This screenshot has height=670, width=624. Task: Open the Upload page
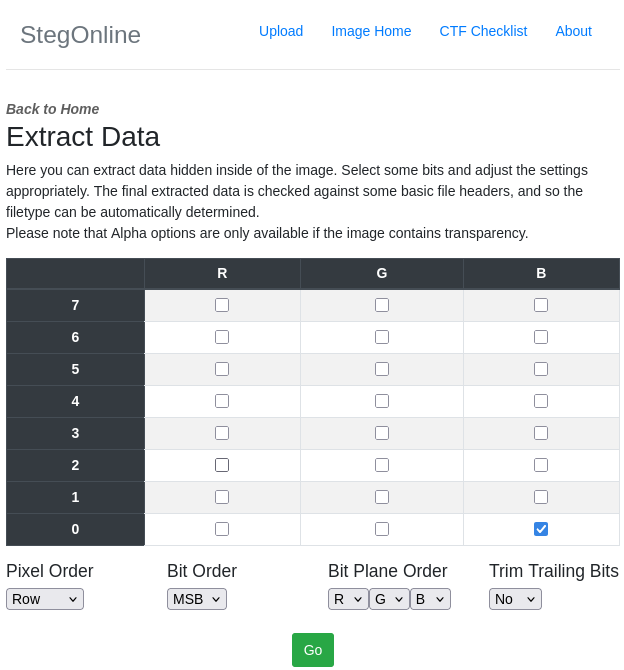(x=281, y=31)
